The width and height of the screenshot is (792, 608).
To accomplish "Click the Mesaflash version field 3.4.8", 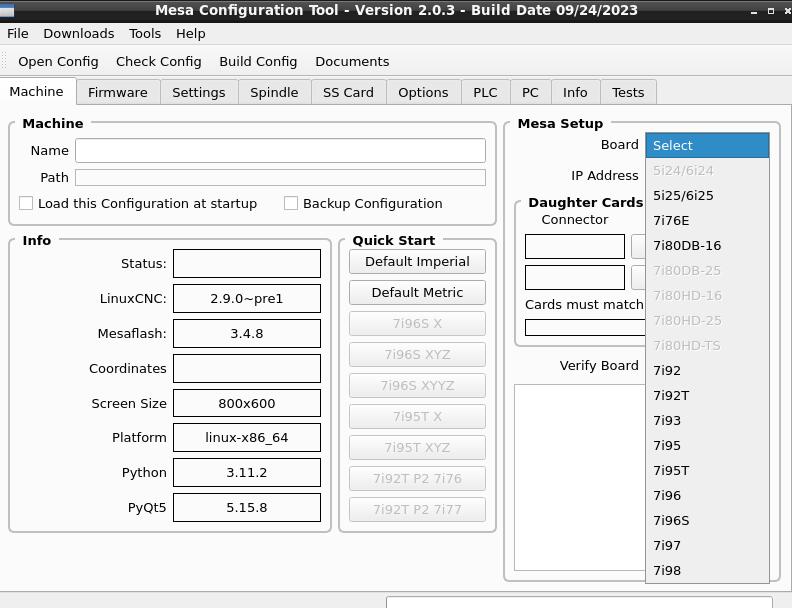I will tap(247, 333).
